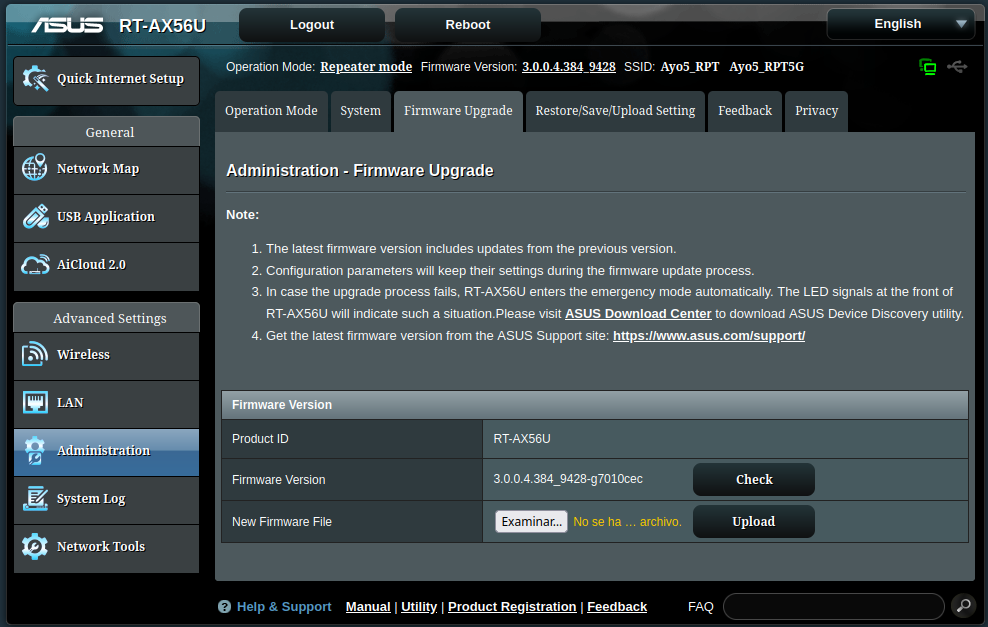The width and height of the screenshot is (988, 627).
Task: Click the Ayo5_RPT SSID text
Action: 689,67
